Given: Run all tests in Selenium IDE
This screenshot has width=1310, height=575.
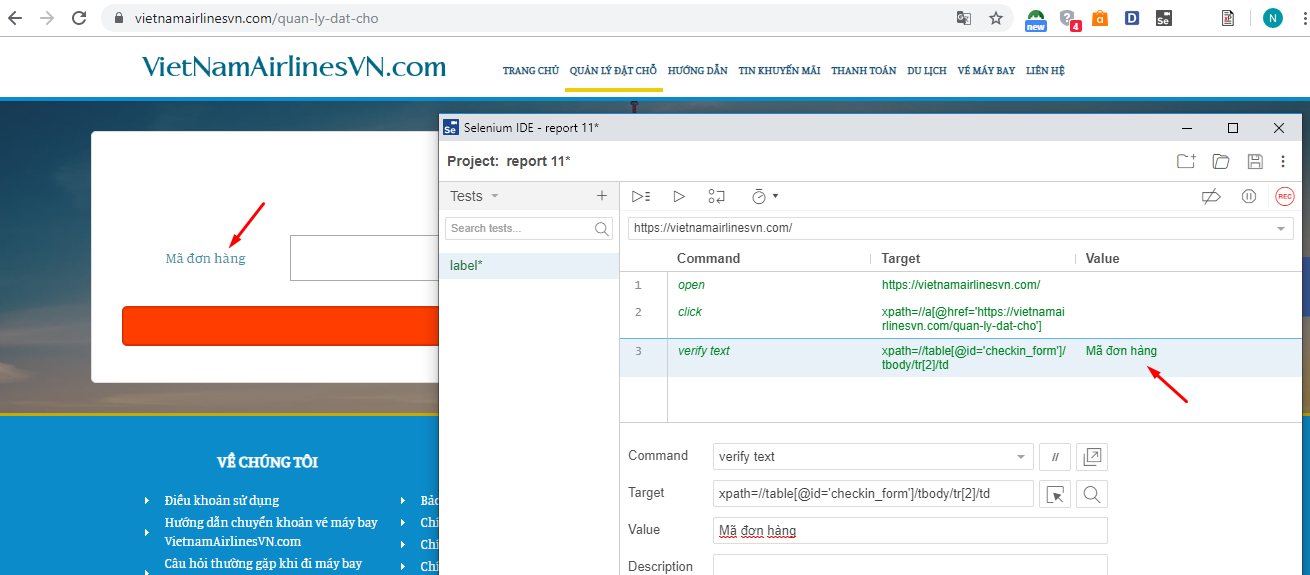Looking at the screenshot, I should point(641,196).
